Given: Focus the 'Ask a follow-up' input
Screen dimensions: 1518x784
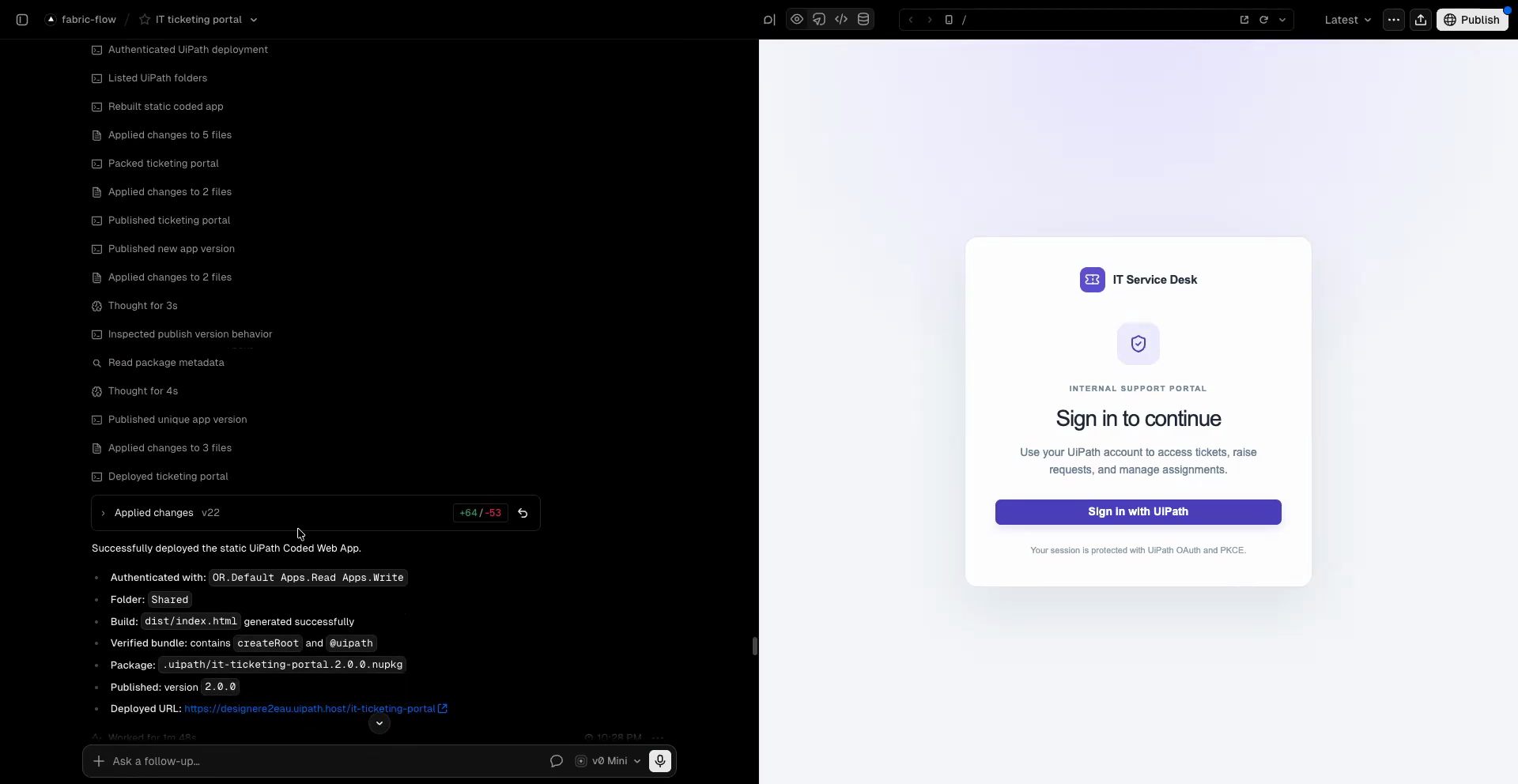Looking at the screenshot, I should click(326, 761).
